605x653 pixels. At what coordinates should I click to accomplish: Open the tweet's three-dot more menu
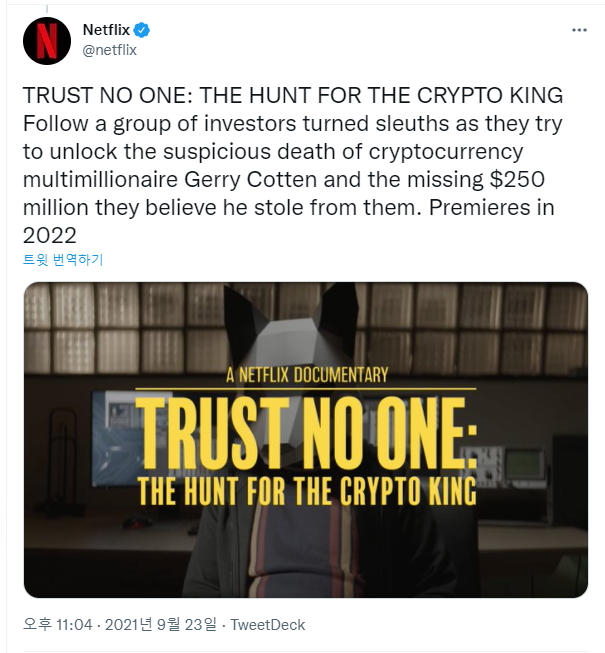(579, 30)
